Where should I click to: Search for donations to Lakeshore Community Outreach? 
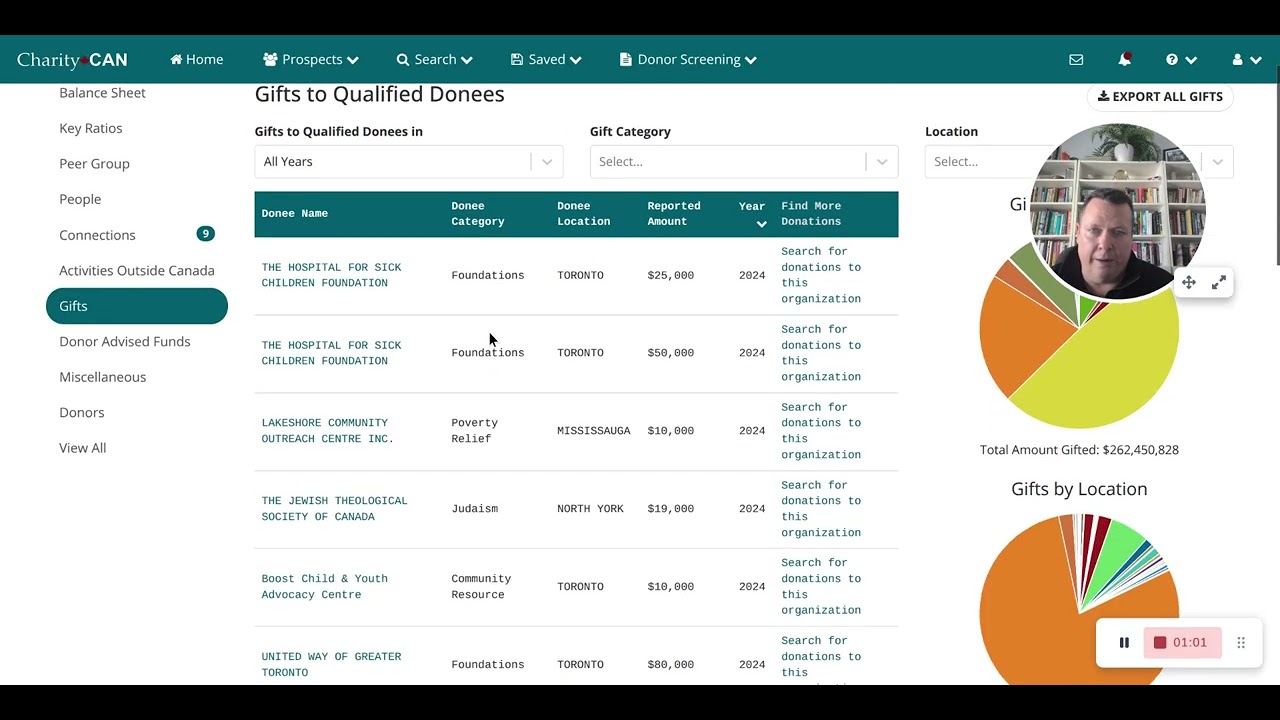pyautogui.click(x=821, y=431)
